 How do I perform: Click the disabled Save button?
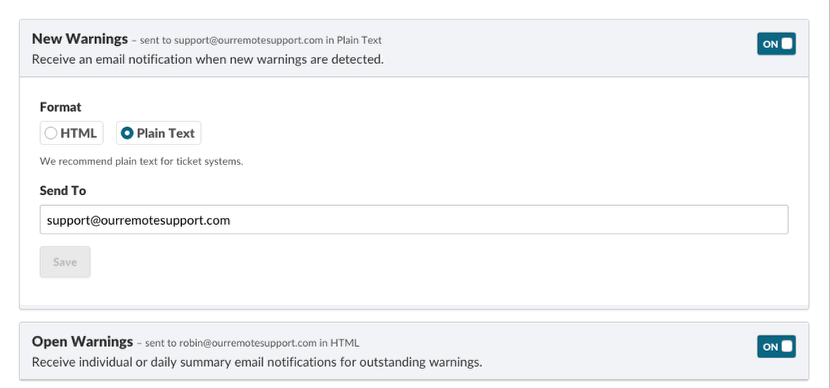click(x=65, y=262)
